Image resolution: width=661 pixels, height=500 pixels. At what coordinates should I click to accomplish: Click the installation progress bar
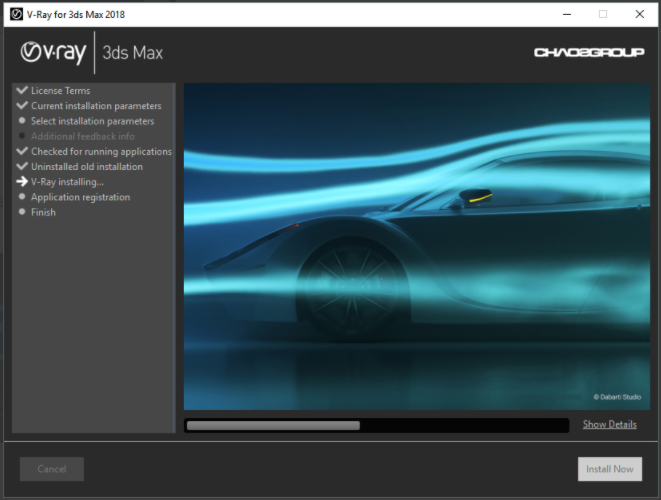tap(376, 425)
